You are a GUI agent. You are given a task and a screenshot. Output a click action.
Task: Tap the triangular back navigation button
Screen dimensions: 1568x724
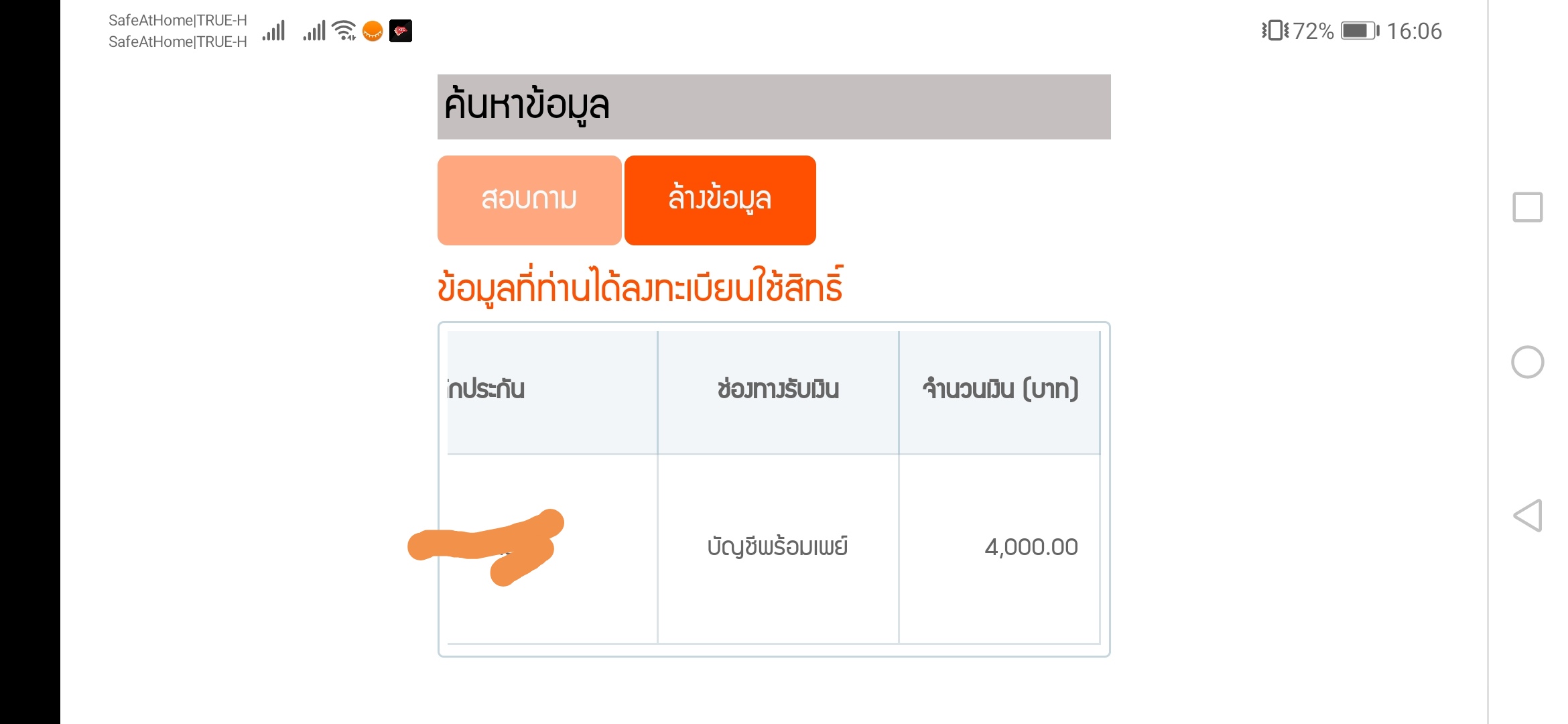pyautogui.click(x=1527, y=516)
